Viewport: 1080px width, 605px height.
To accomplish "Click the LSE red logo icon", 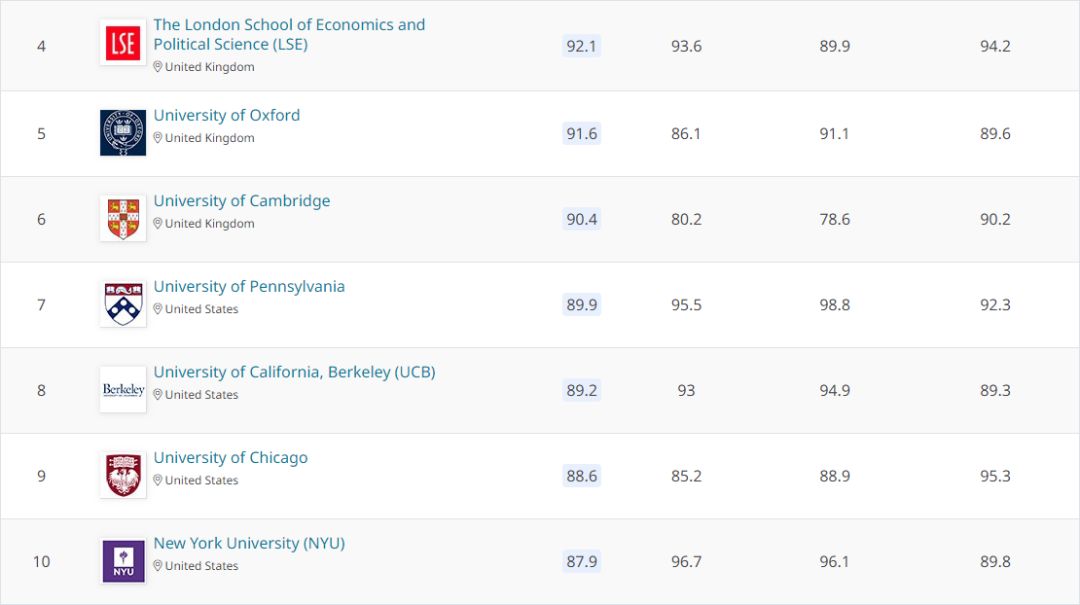I will (123, 43).
